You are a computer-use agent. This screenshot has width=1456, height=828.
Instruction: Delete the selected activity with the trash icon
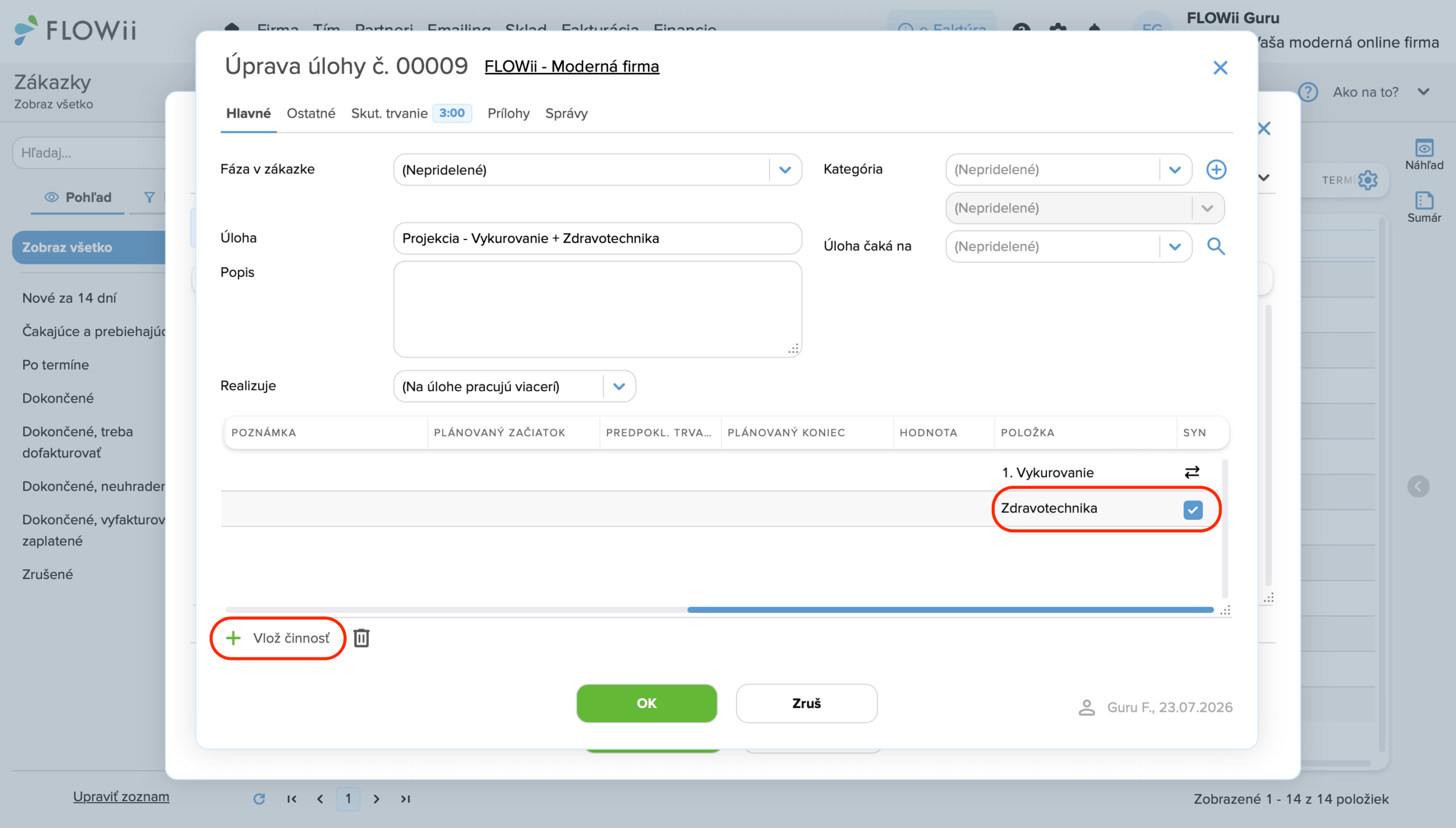point(361,638)
